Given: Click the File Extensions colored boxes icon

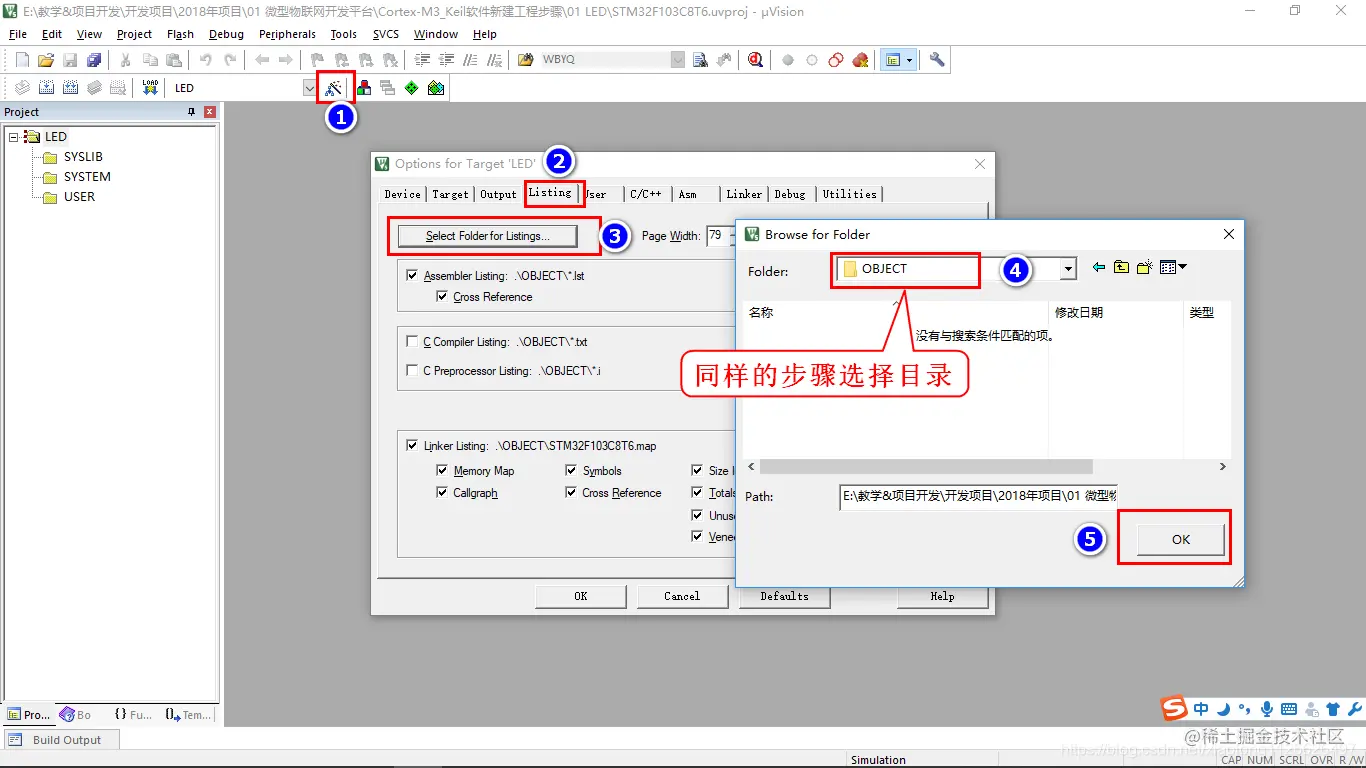Looking at the screenshot, I should 364,88.
